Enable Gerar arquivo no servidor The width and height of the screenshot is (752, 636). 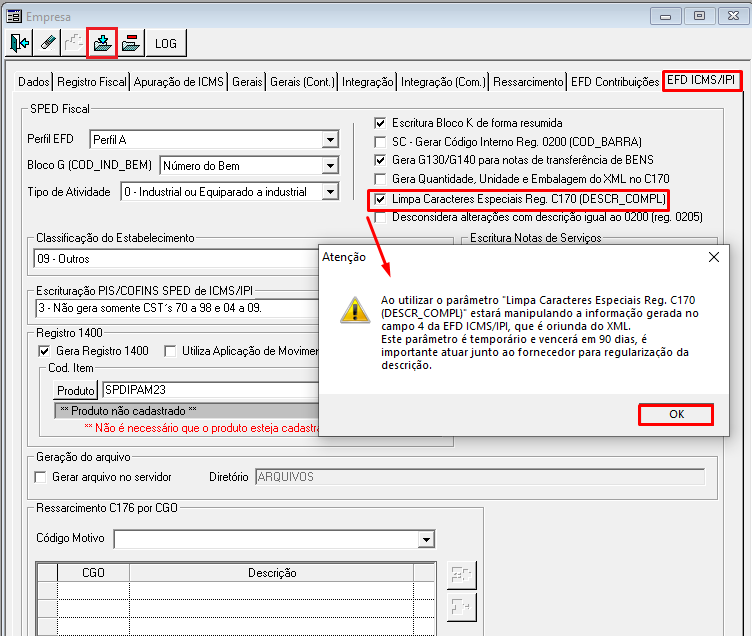coord(40,477)
